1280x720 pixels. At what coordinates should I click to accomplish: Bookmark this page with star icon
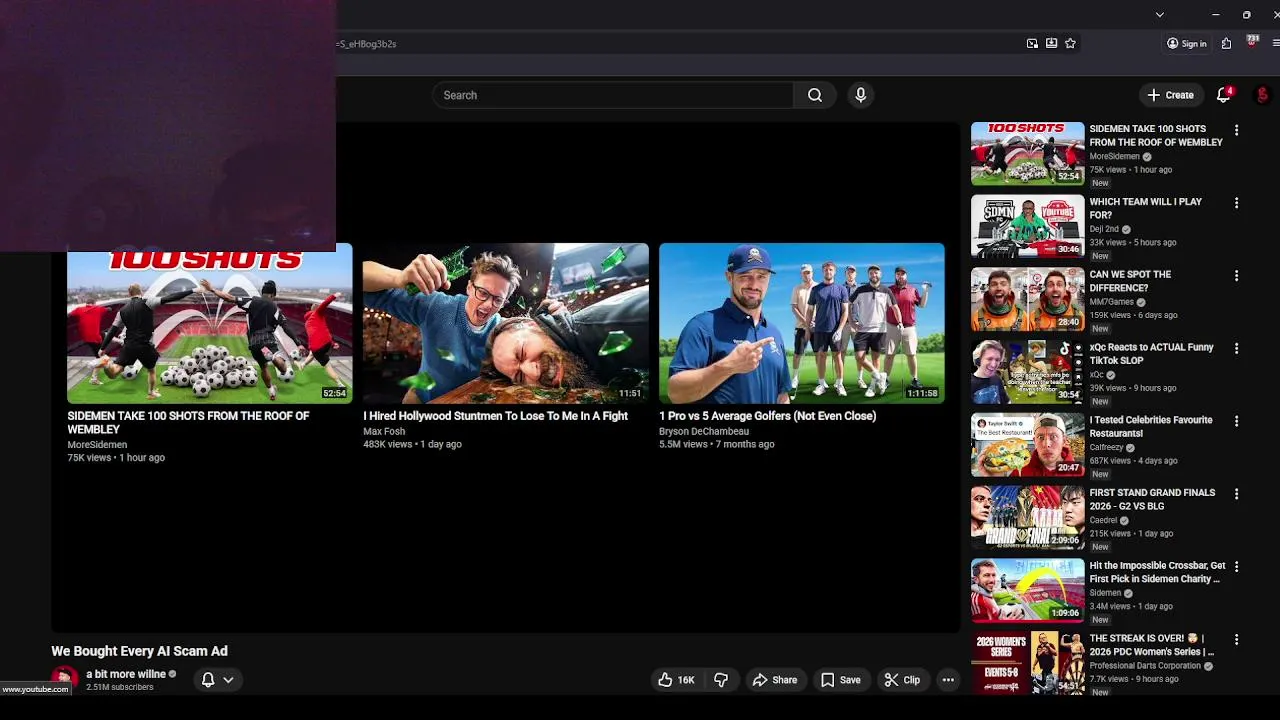(x=1070, y=44)
